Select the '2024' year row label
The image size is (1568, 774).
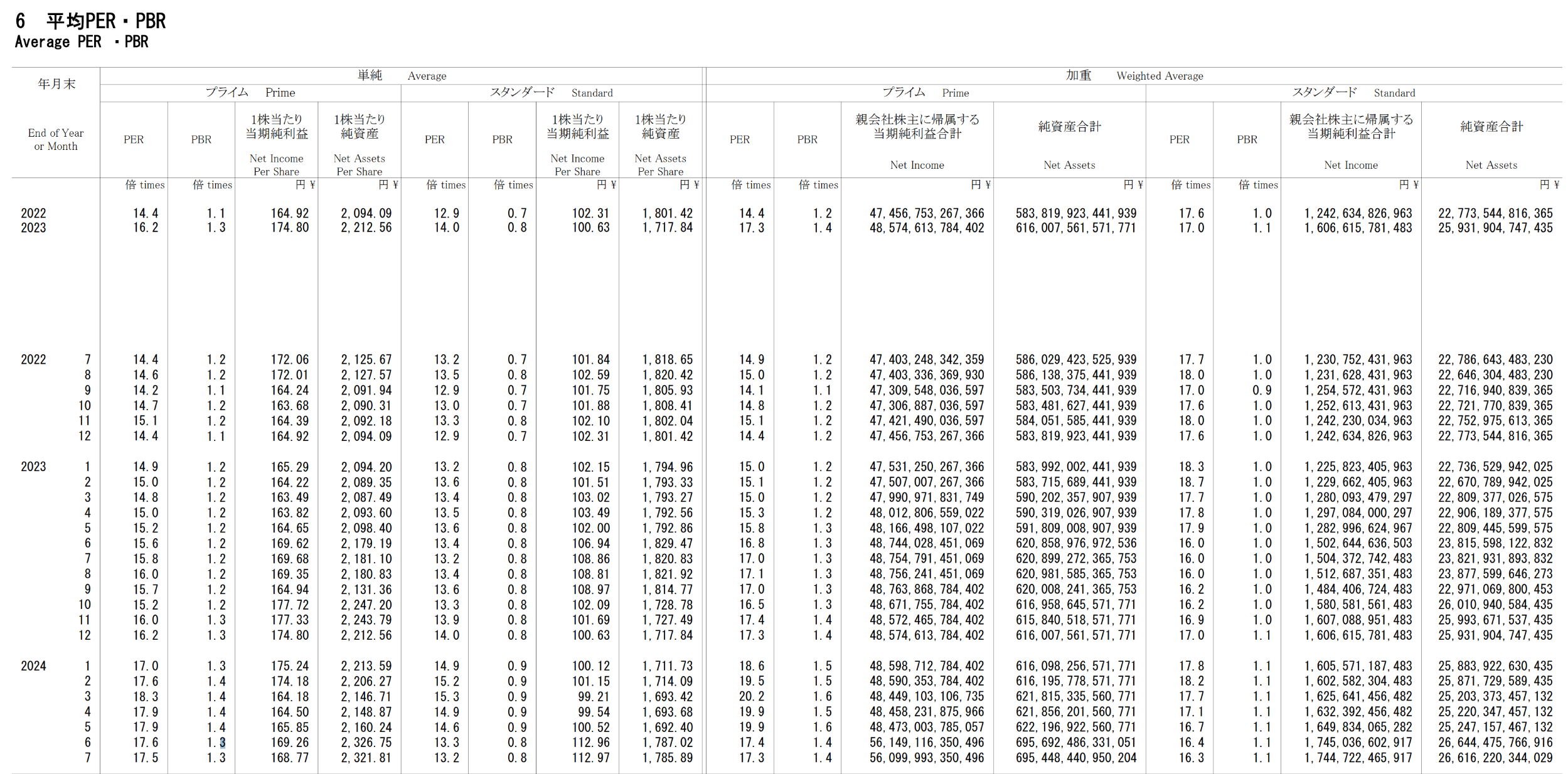33,666
